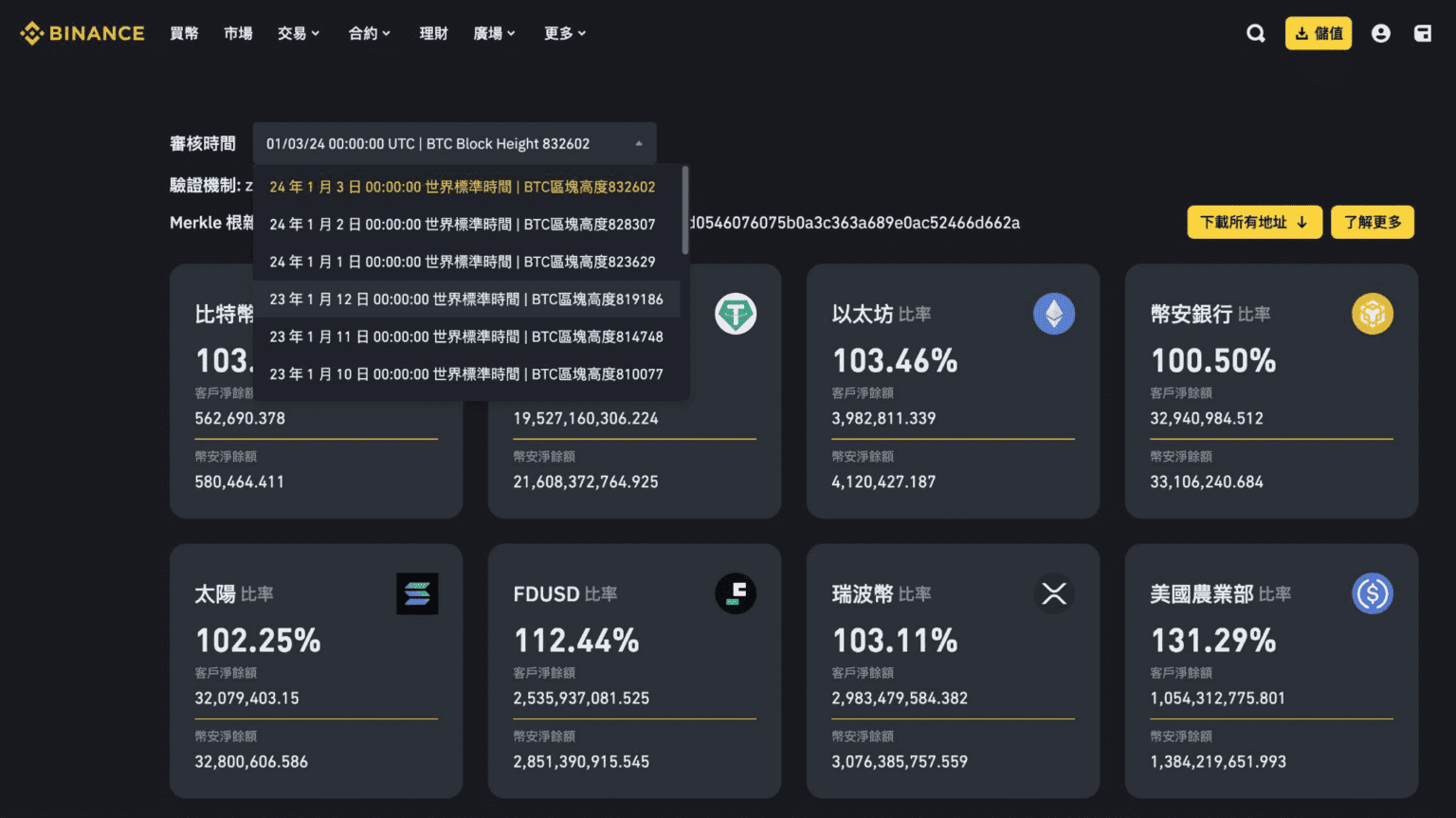
Task: Click Binance balance 32,800,606.586
Action: (251, 761)
